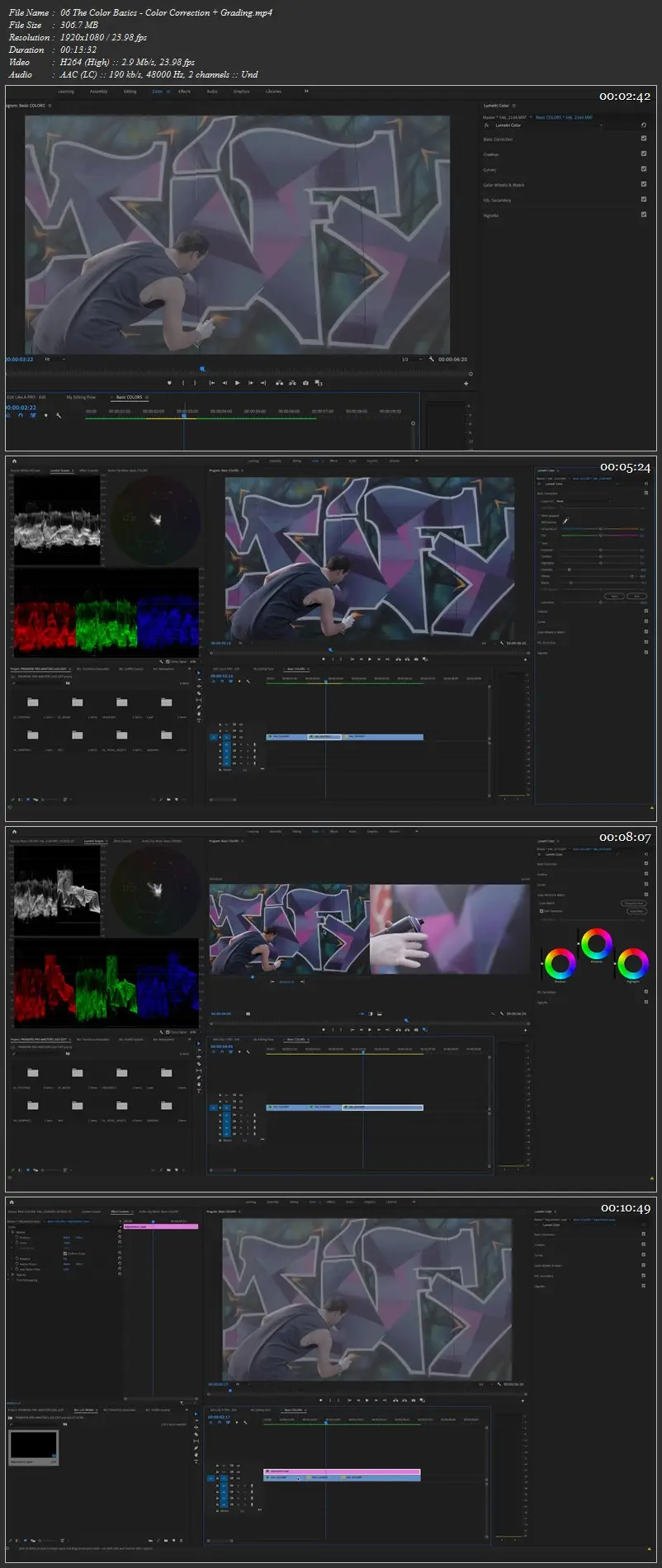Select vertical split comparison layout in the 00:08:07 frame
The height and width of the screenshot is (1568, 662).
(x=371, y=1013)
